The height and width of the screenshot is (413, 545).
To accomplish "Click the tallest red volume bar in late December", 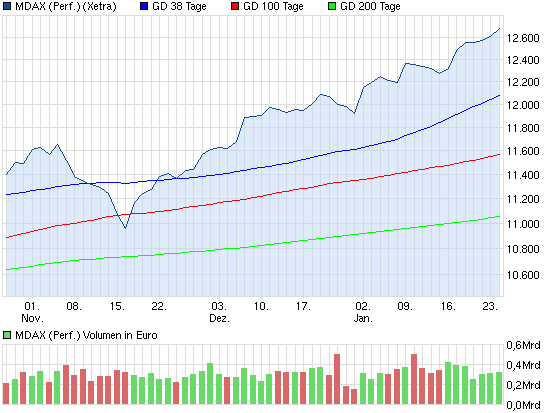I will pos(337,379).
